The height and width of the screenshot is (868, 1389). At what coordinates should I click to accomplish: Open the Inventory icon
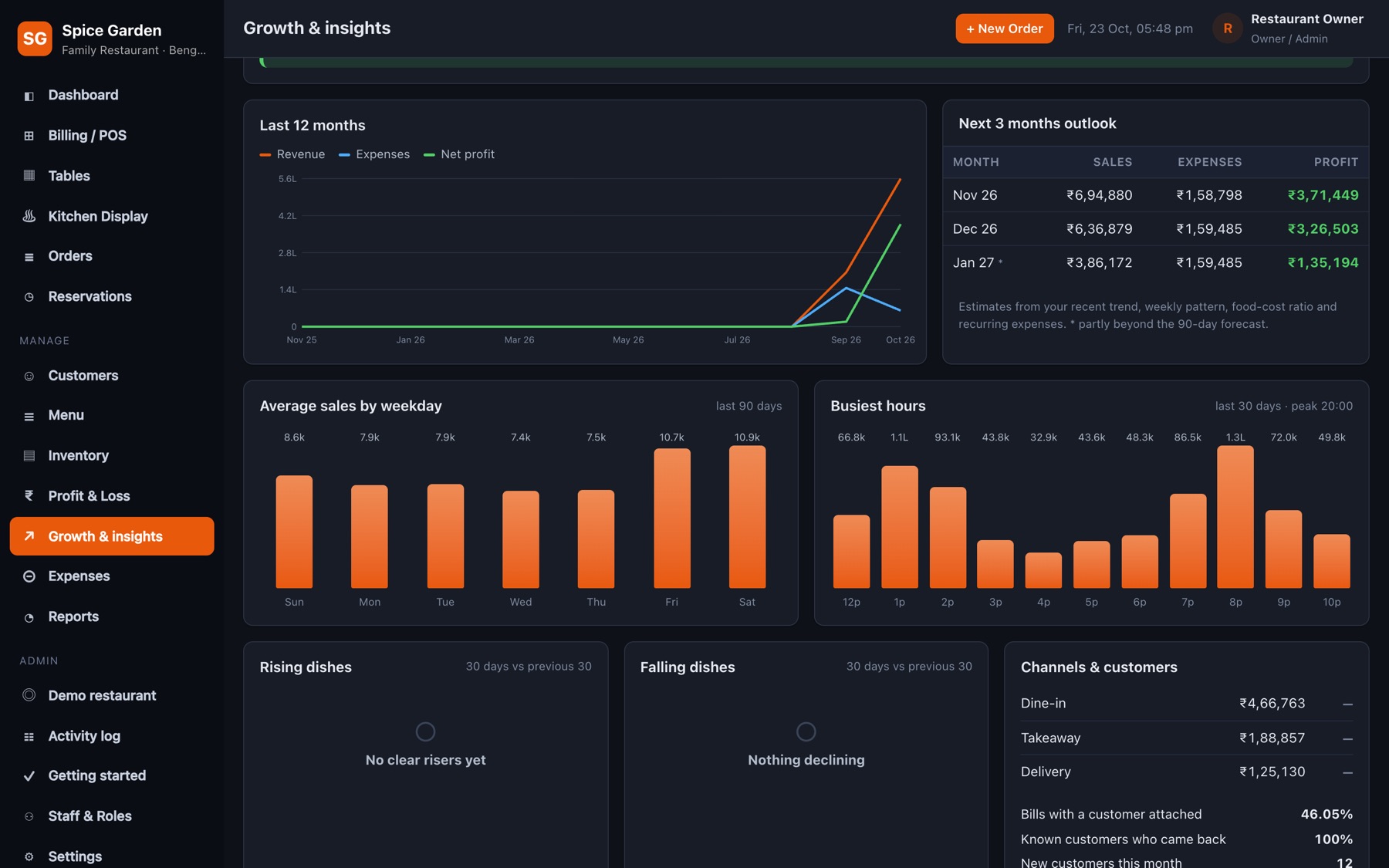pyautogui.click(x=29, y=456)
